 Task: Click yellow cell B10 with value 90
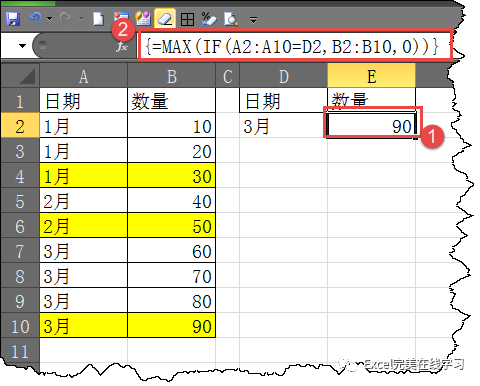[x=172, y=325]
